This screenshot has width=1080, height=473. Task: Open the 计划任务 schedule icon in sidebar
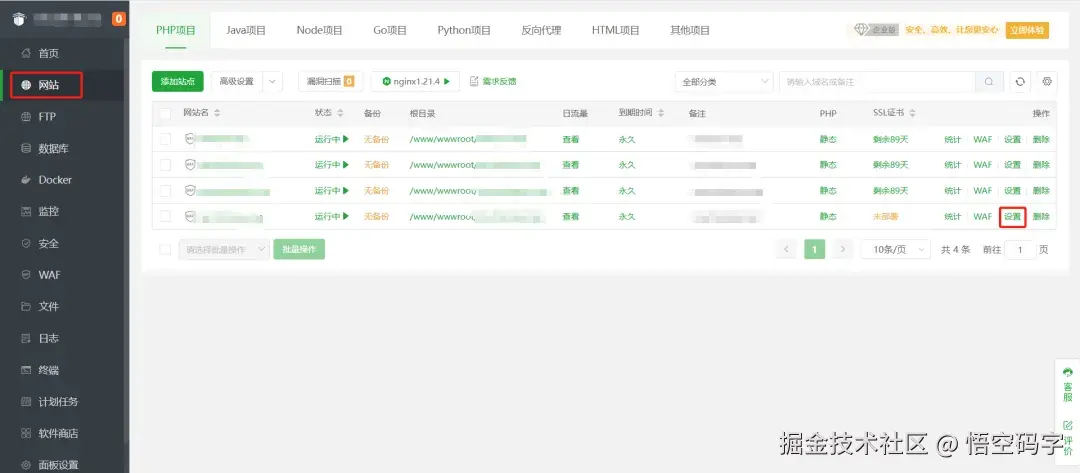tap(26, 402)
